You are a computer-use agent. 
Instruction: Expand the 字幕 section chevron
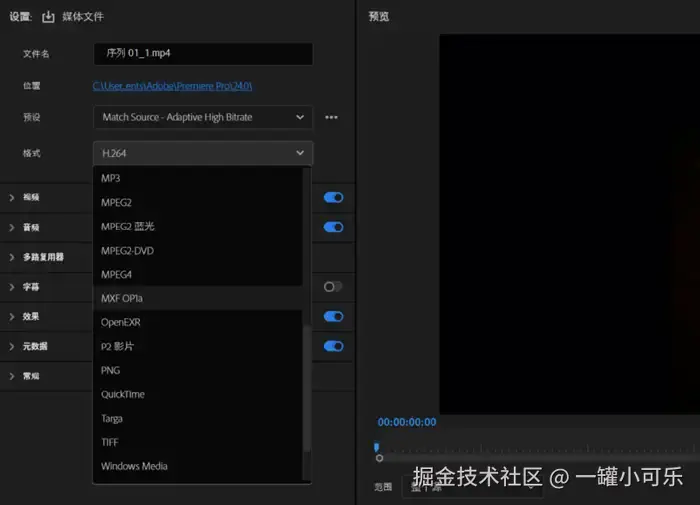click(12, 287)
